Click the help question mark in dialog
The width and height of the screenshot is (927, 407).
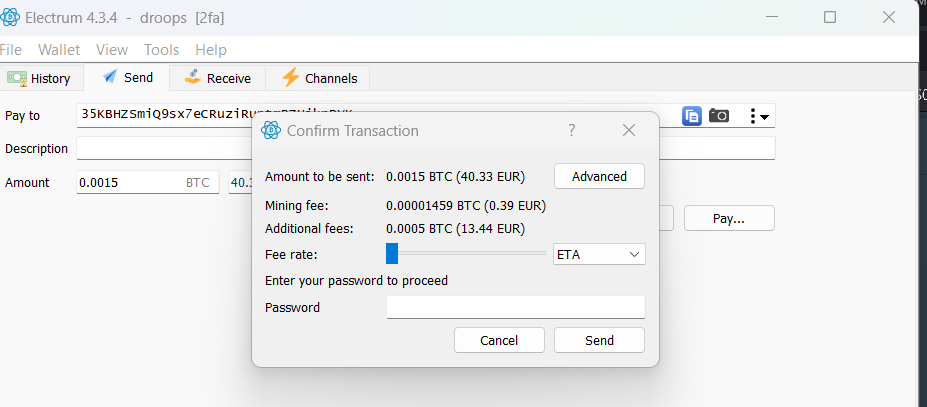pyautogui.click(x=572, y=131)
